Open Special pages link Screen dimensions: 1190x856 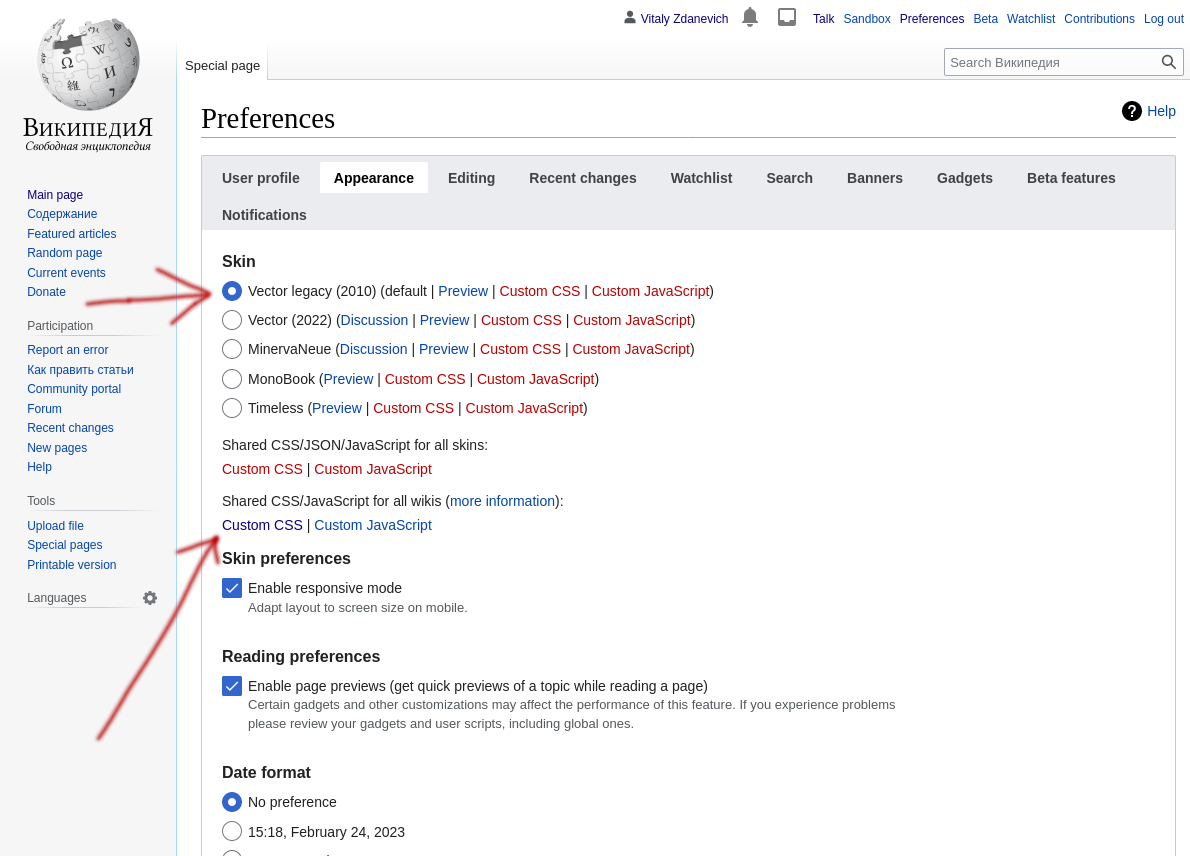(x=65, y=545)
